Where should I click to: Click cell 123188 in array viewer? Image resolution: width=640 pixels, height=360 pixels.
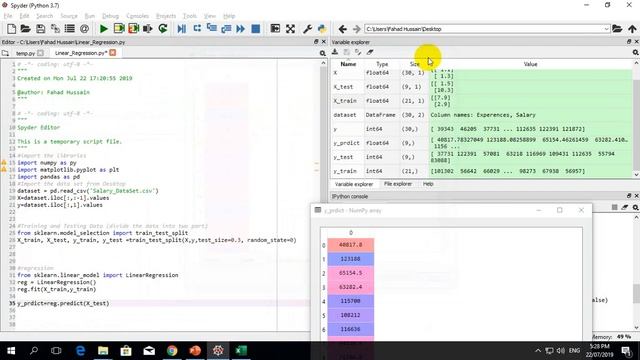click(x=351, y=259)
